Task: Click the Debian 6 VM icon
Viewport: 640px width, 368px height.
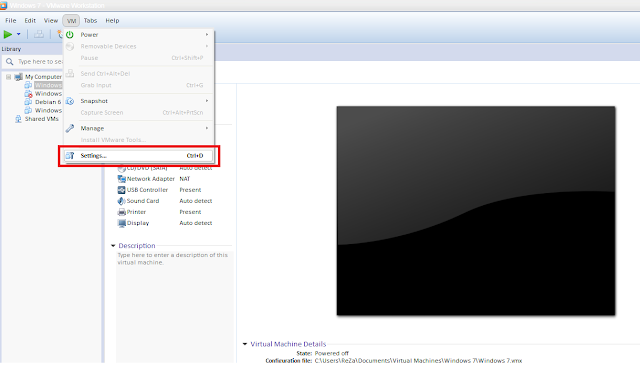Action: pos(28,102)
